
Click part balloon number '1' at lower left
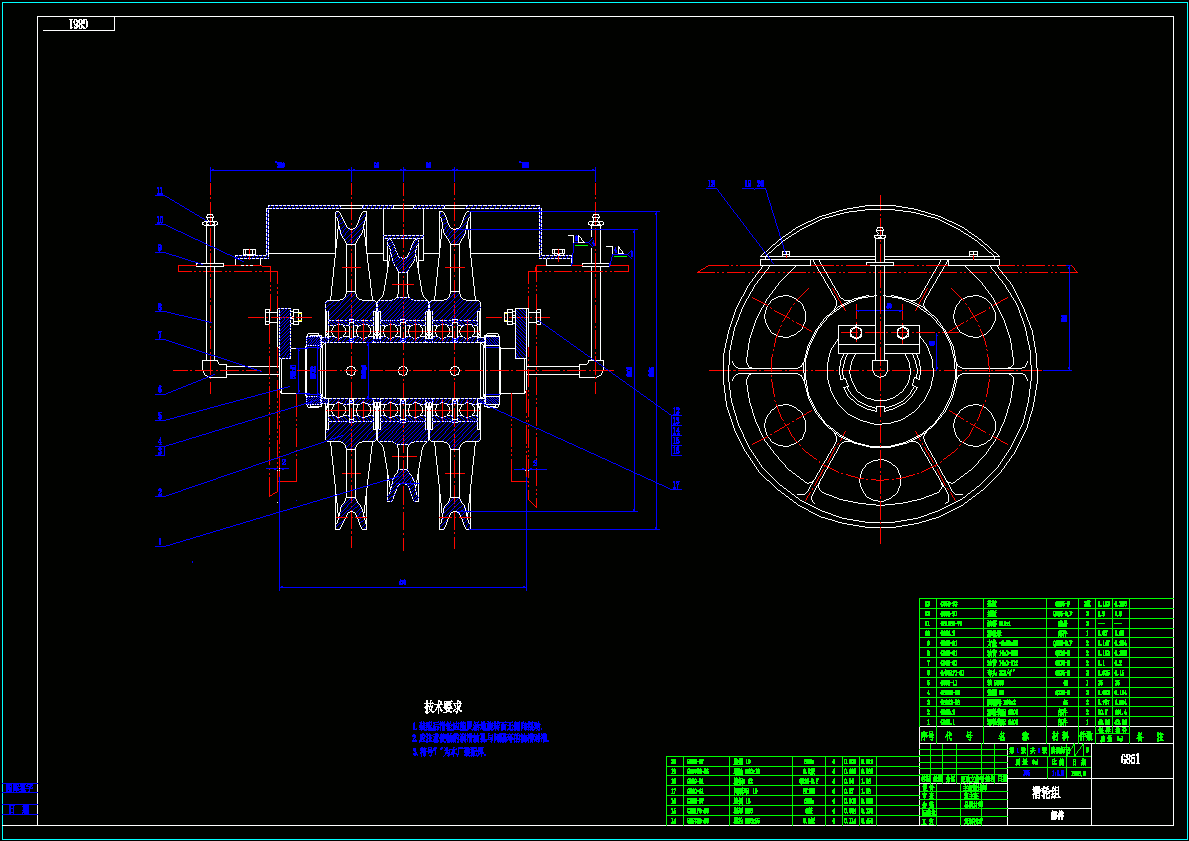[159, 542]
